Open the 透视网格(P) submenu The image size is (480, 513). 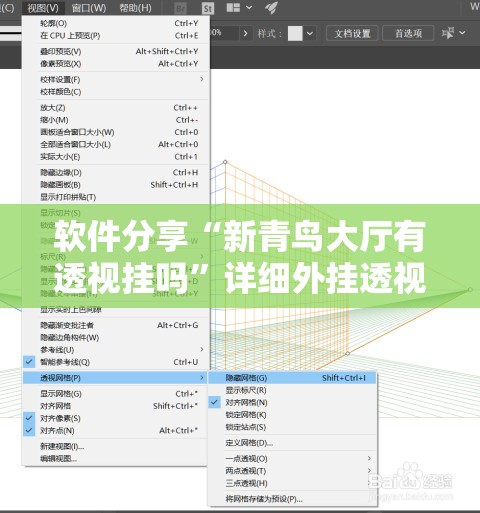coord(116,378)
